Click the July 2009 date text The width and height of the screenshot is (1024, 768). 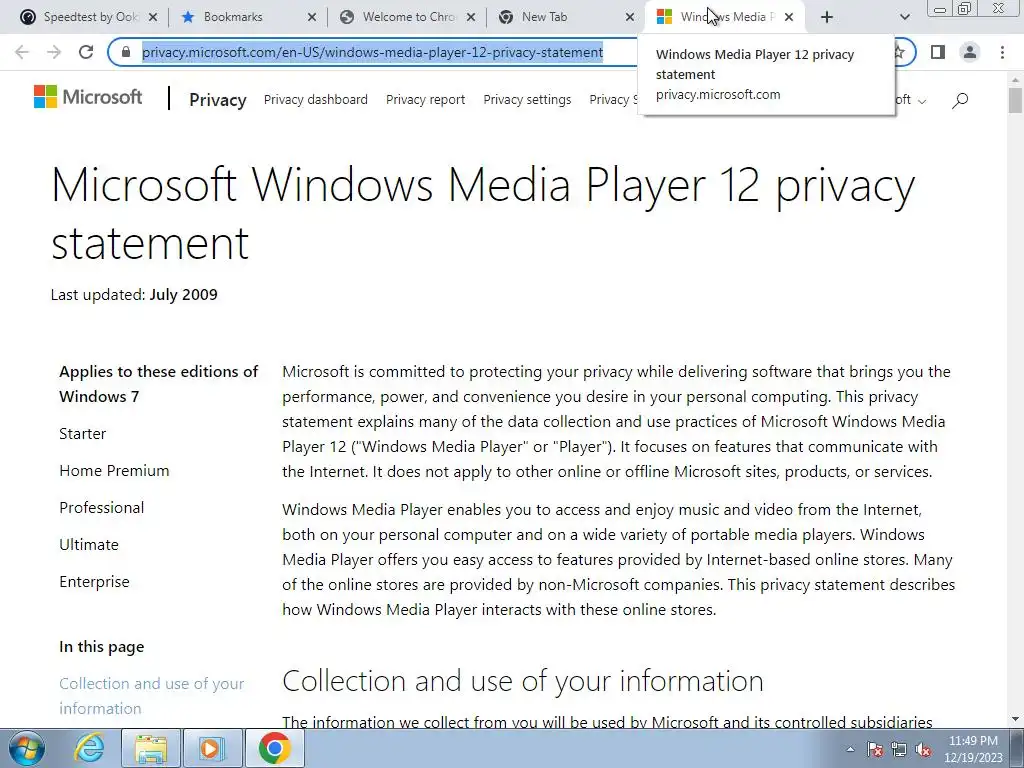coord(184,295)
